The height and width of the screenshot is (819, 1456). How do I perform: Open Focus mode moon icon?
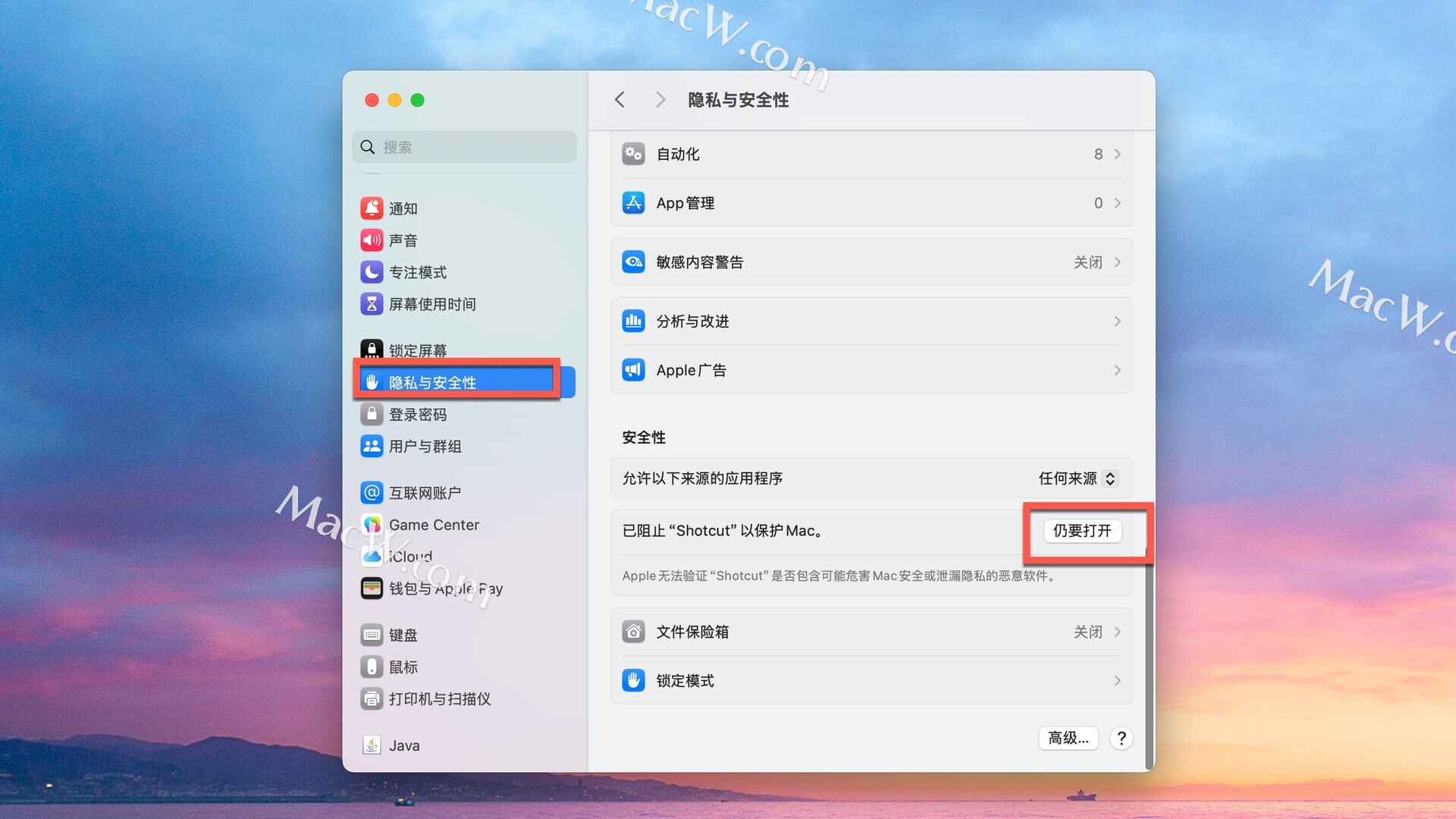pyautogui.click(x=372, y=272)
